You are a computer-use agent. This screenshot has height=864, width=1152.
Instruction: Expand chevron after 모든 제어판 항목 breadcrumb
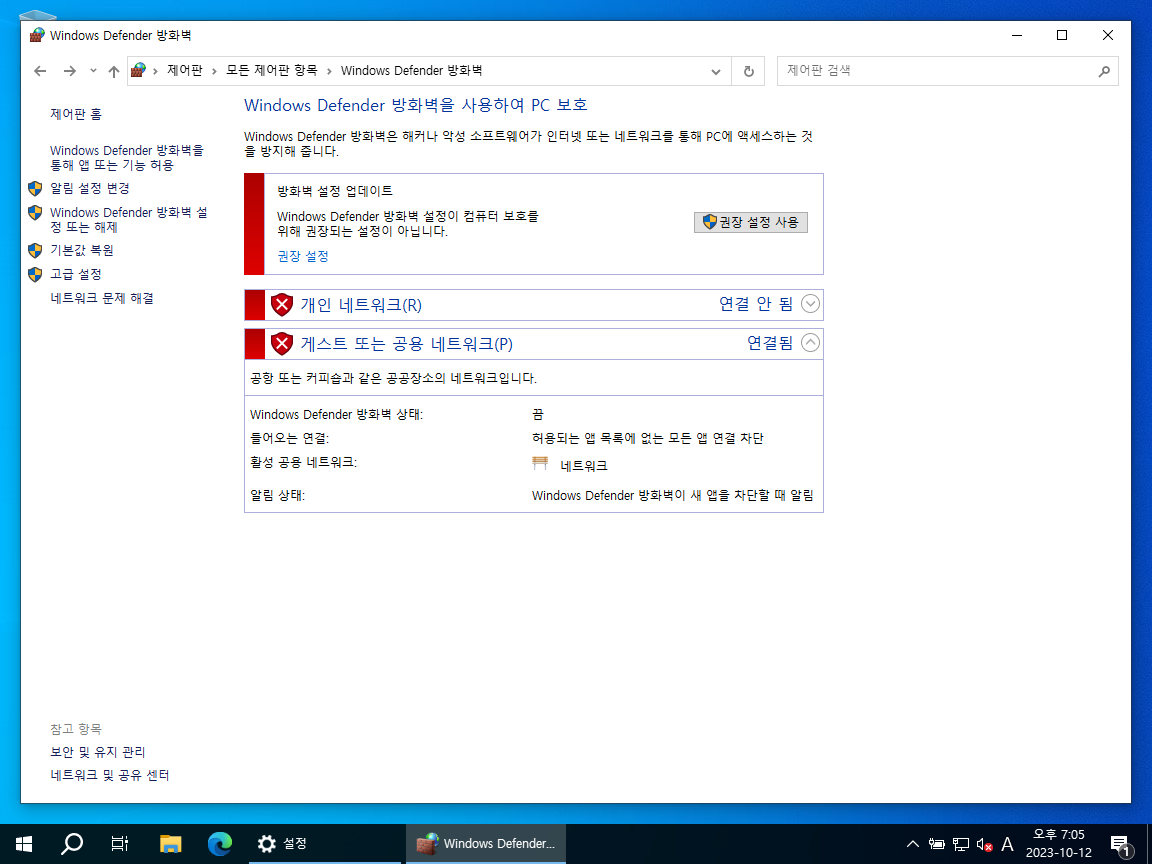pyautogui.click(x=329, y=71)
